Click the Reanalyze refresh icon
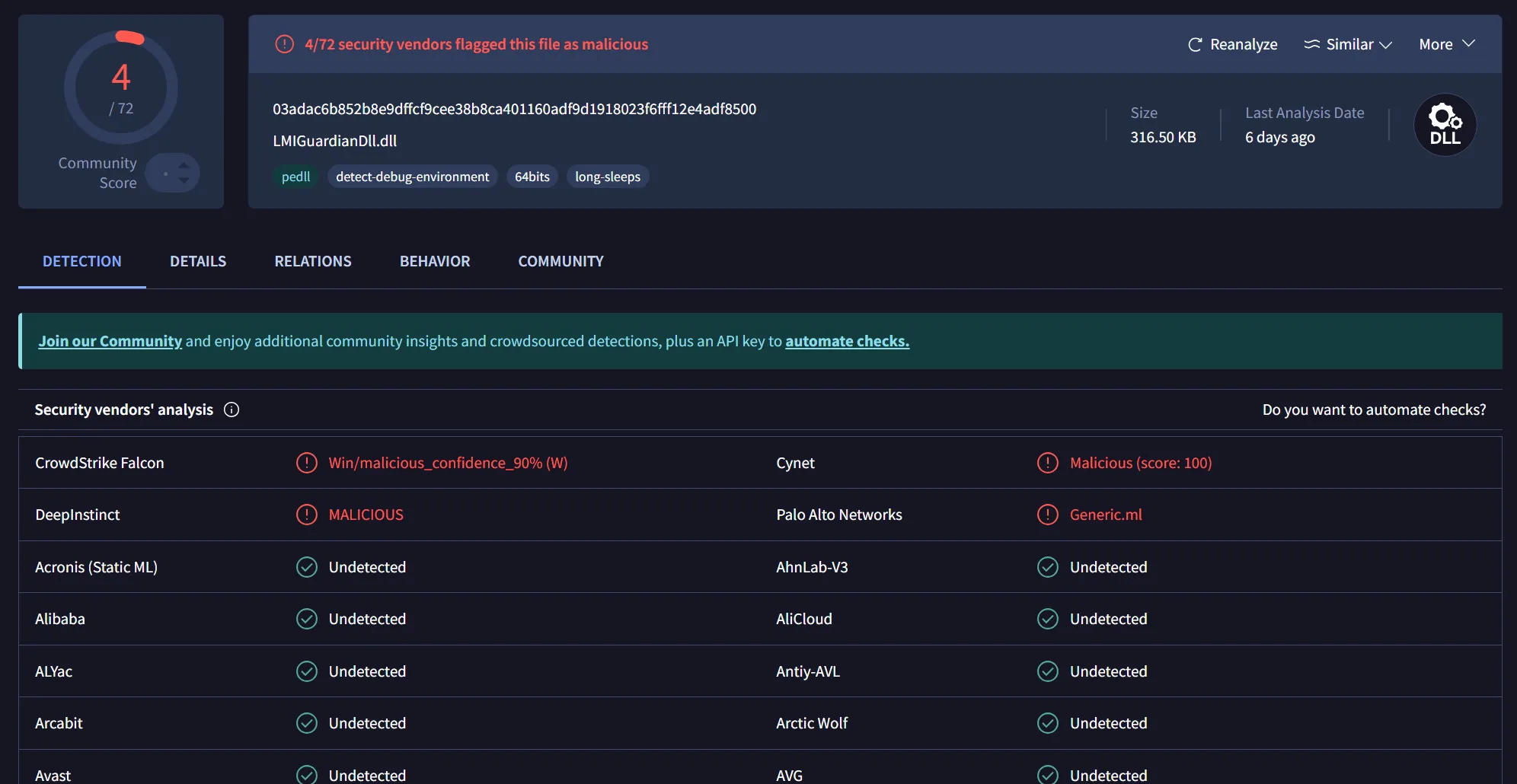This screenshot has width=1517, height=784. (x=1195, y=45)
